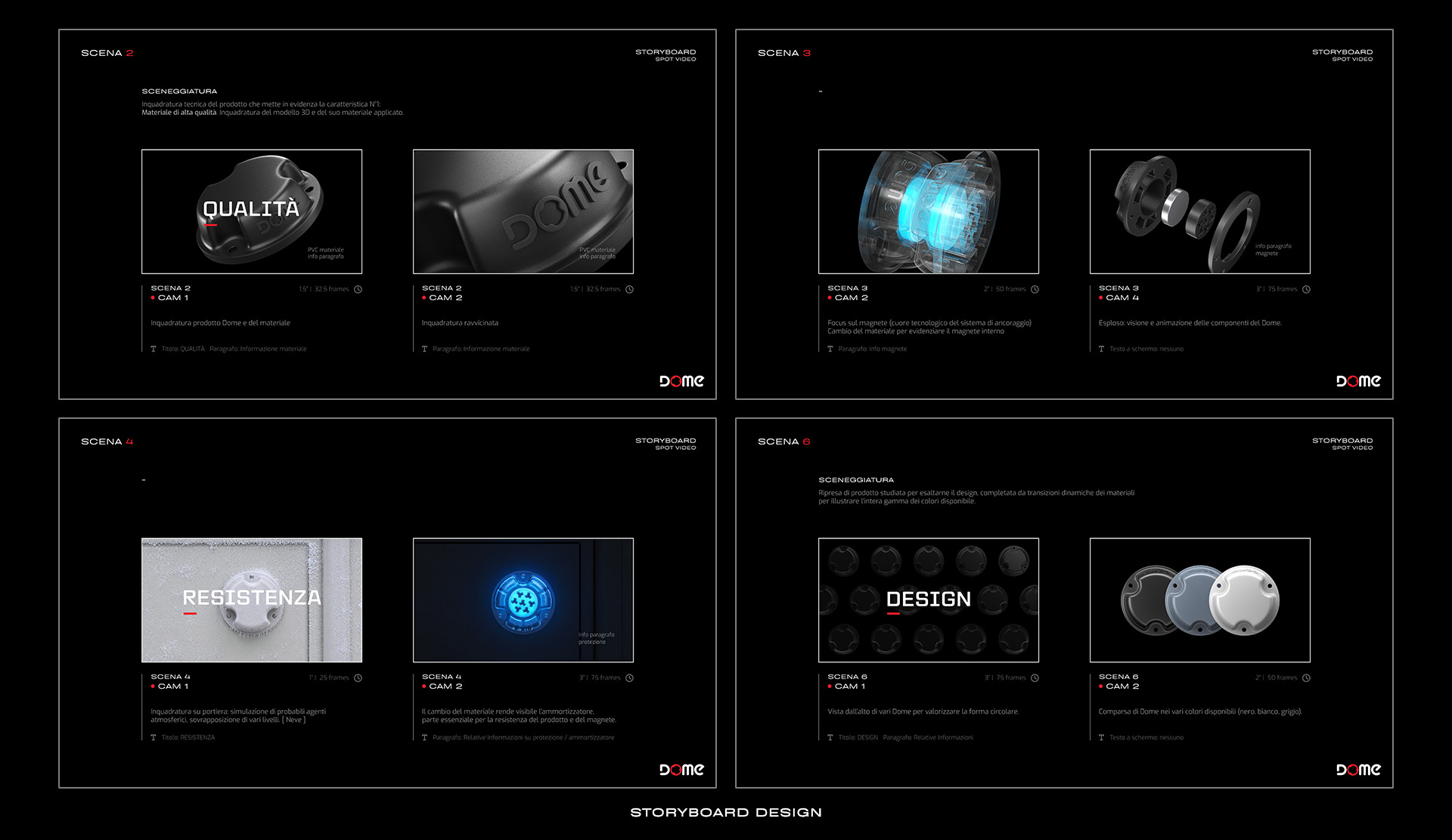The height and width of the screenshot is (840, 1452).
Task: Click 'STORYBOARD SPOT VIDEO' in the Scena 3 panel
Action: click(x=1342, y=55)
